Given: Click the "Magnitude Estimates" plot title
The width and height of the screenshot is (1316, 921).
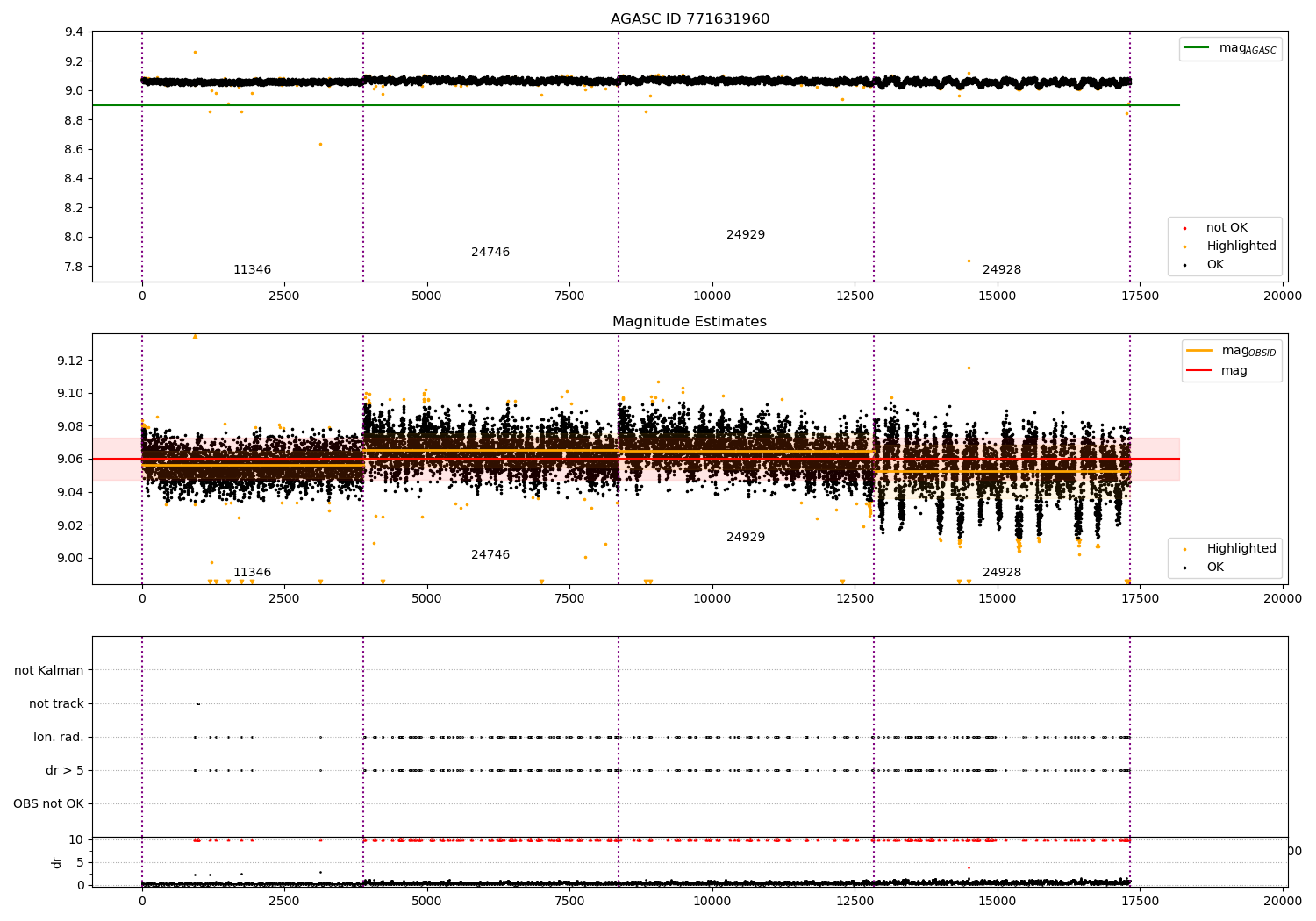Looking at the screenshot, I should tap(690, 322).
